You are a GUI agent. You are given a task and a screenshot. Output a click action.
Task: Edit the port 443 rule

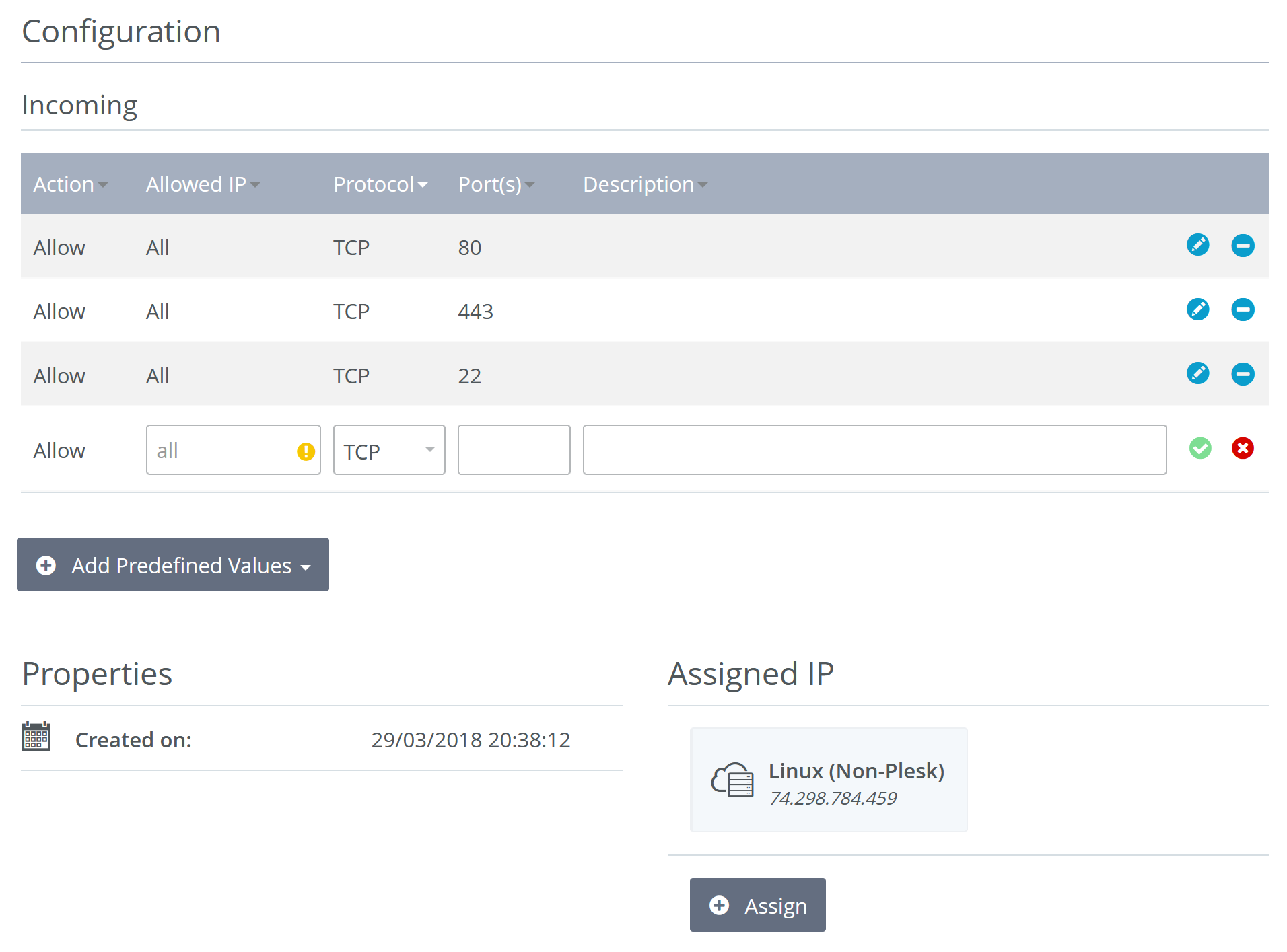point(1197,309)
